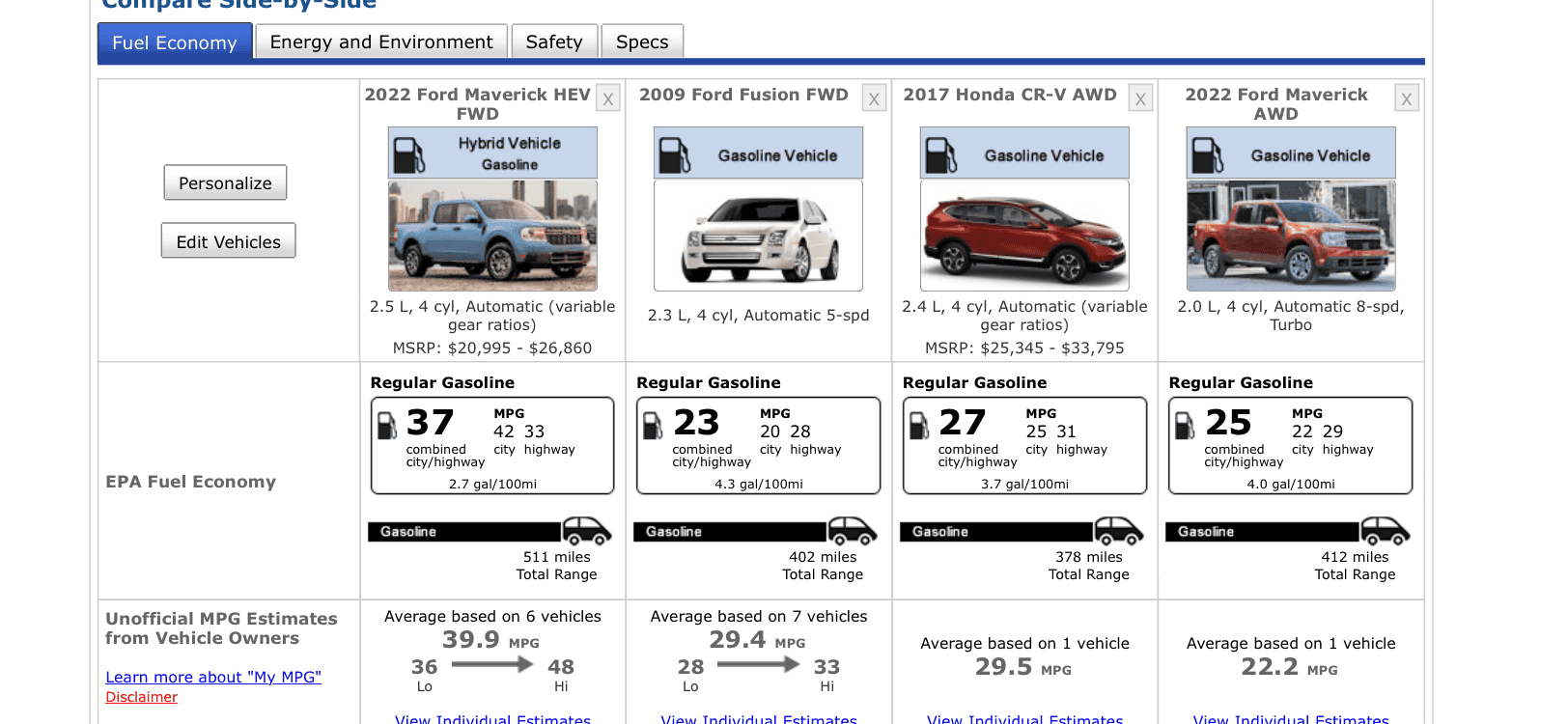Click the "EPA Fuel Economy" row label

pos(191,482)
